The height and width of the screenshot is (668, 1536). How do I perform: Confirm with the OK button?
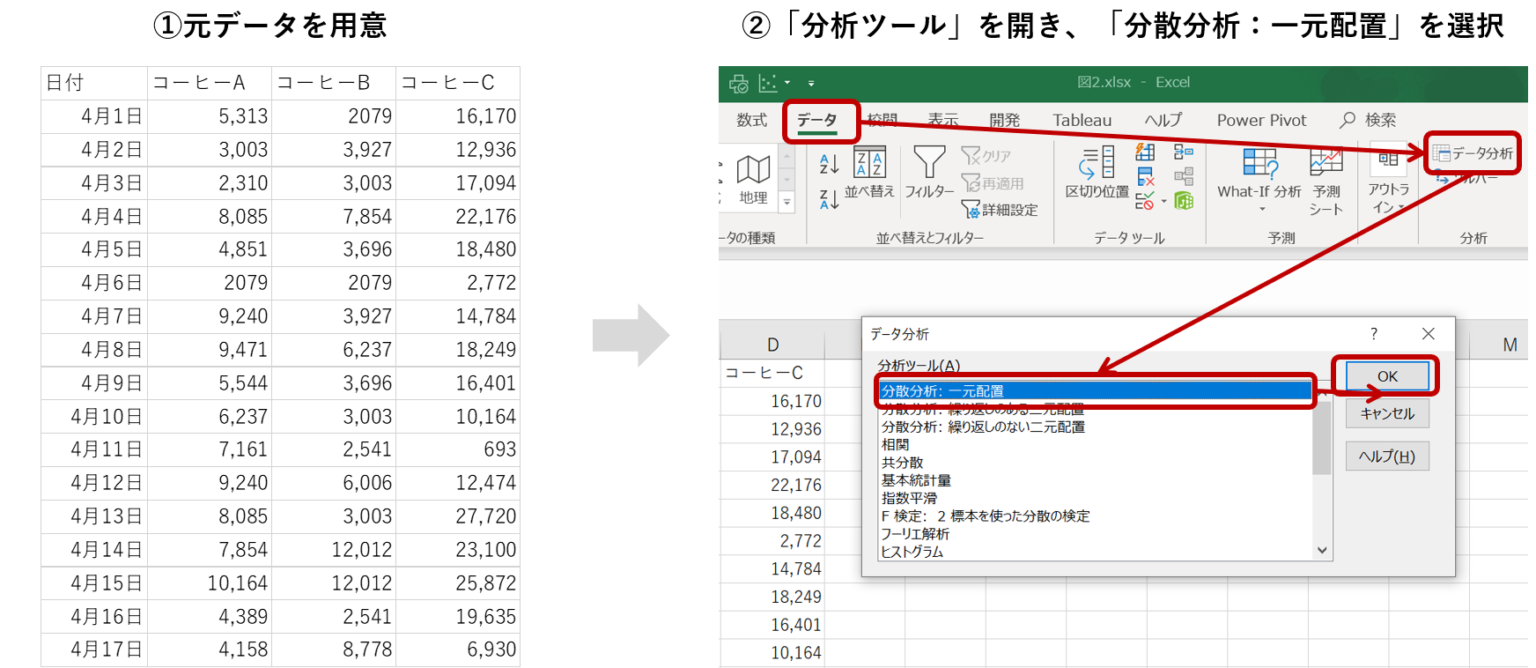click(x=1387, y=375)
